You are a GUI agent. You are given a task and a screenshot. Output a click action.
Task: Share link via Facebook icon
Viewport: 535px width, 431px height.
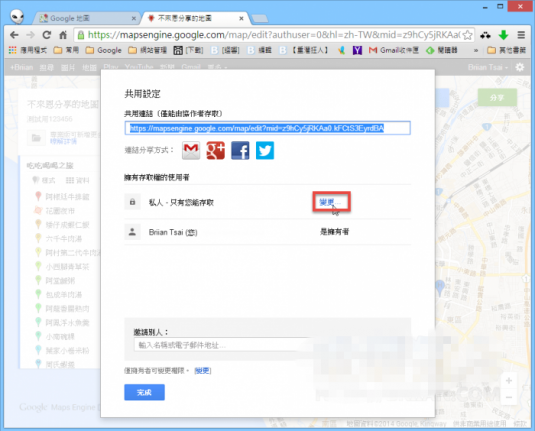tap(240, 150)
